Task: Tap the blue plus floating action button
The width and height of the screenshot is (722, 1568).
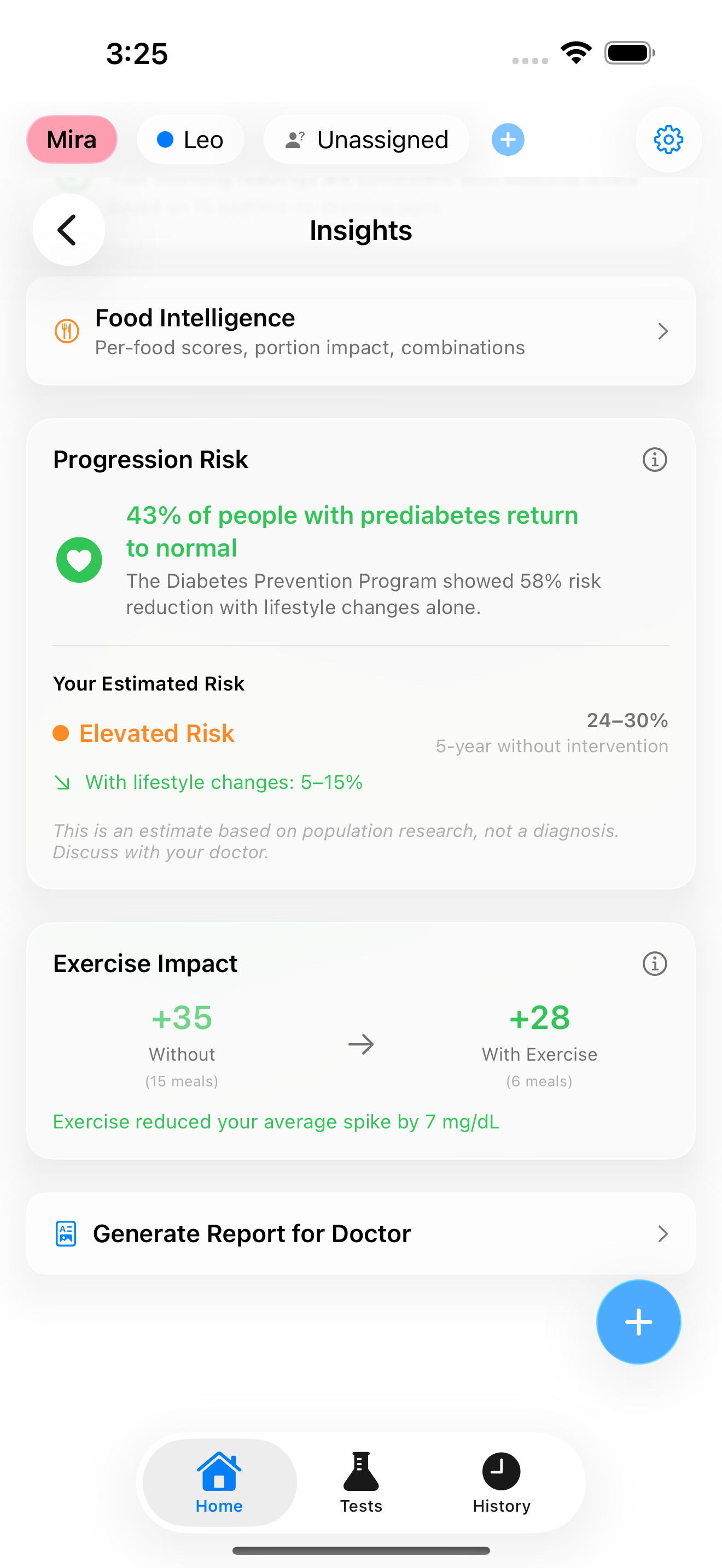Action: (x=638, y=1321)
